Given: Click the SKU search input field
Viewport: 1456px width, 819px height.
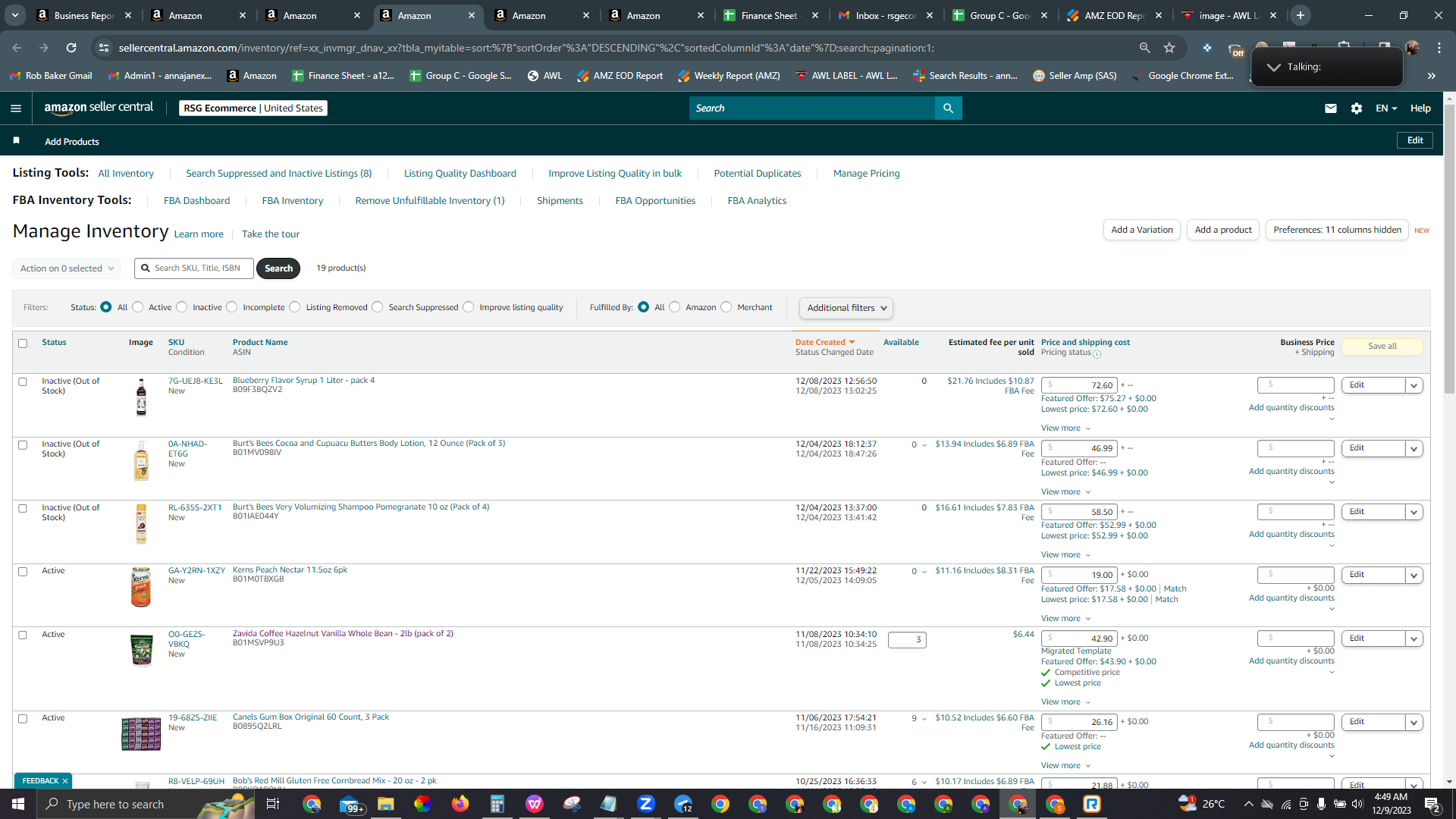Looking at the screenshot, I should 194,268.
